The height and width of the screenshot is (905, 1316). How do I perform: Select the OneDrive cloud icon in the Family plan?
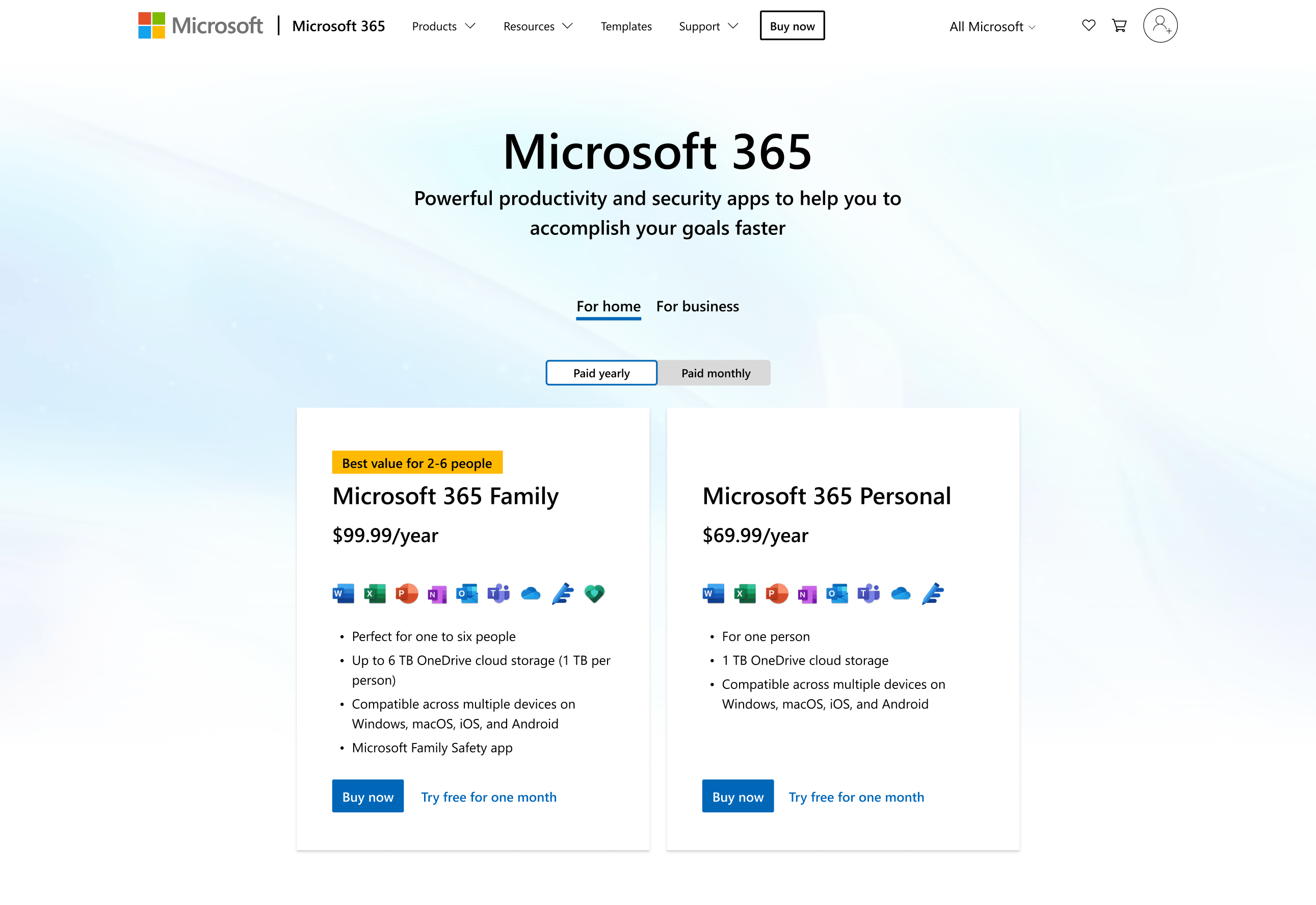pyautogui.click(x=531, y=594)
